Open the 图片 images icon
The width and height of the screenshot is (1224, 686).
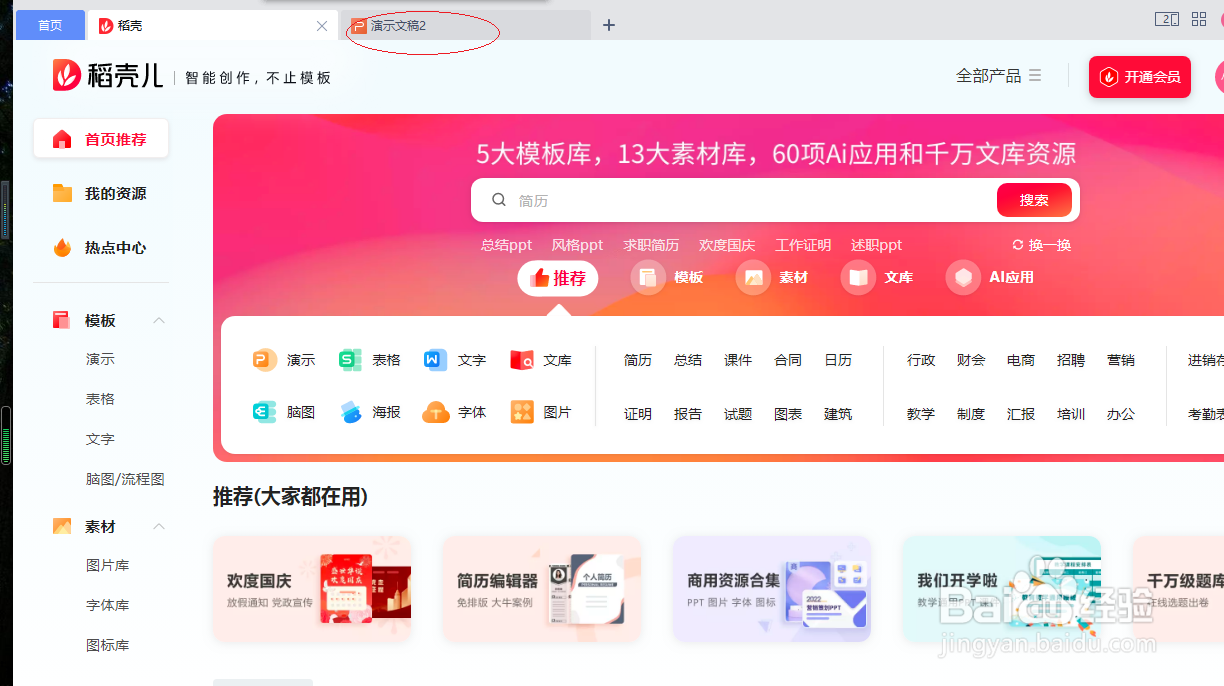click(521, 411)
